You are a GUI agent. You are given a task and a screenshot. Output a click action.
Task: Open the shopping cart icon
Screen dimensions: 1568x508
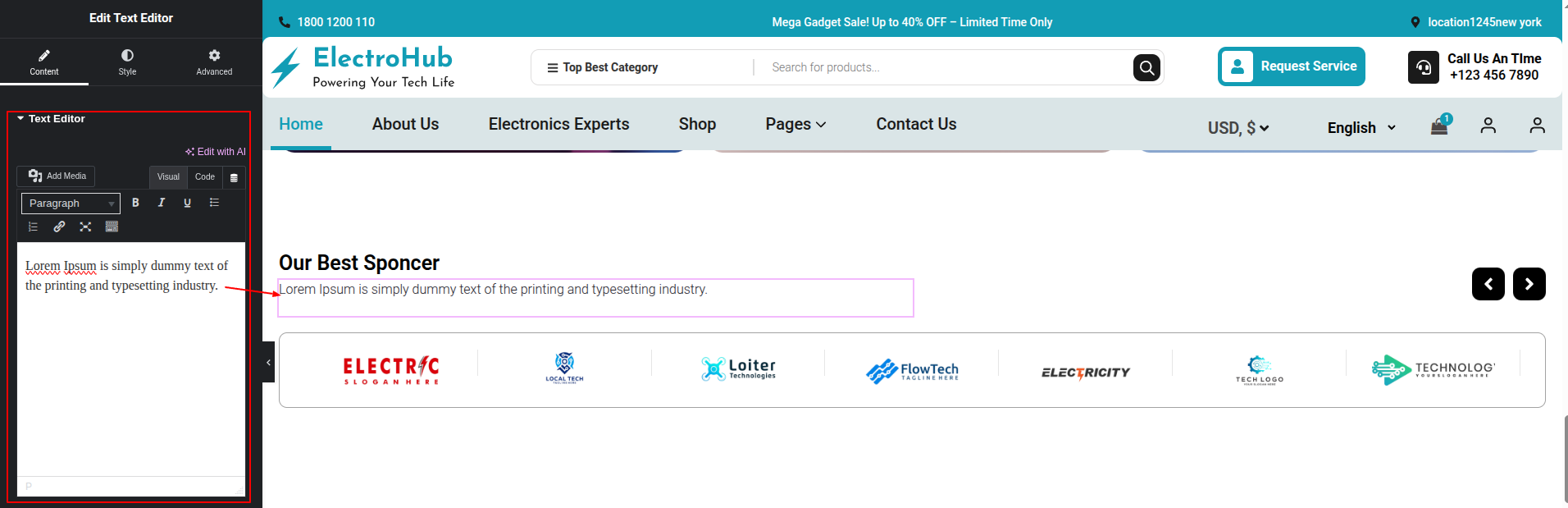[x=1439, y=126]
